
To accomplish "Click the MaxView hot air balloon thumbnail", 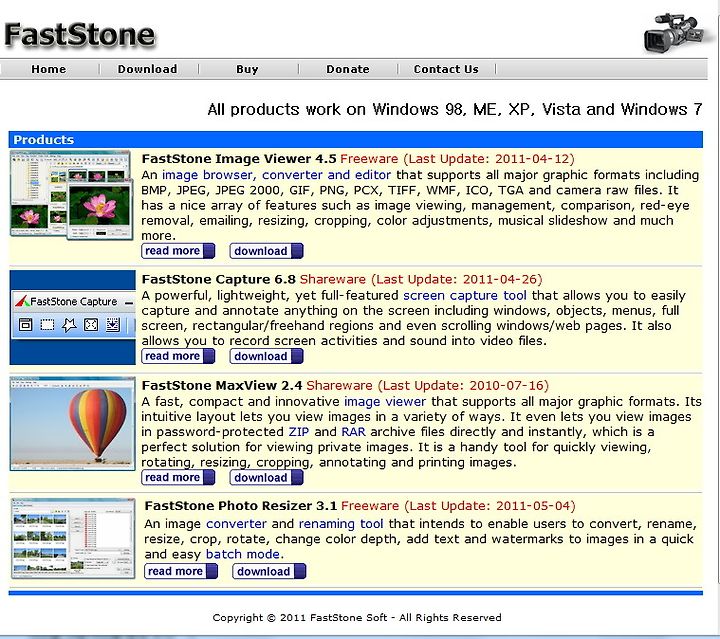I will [x=73, y=424].
